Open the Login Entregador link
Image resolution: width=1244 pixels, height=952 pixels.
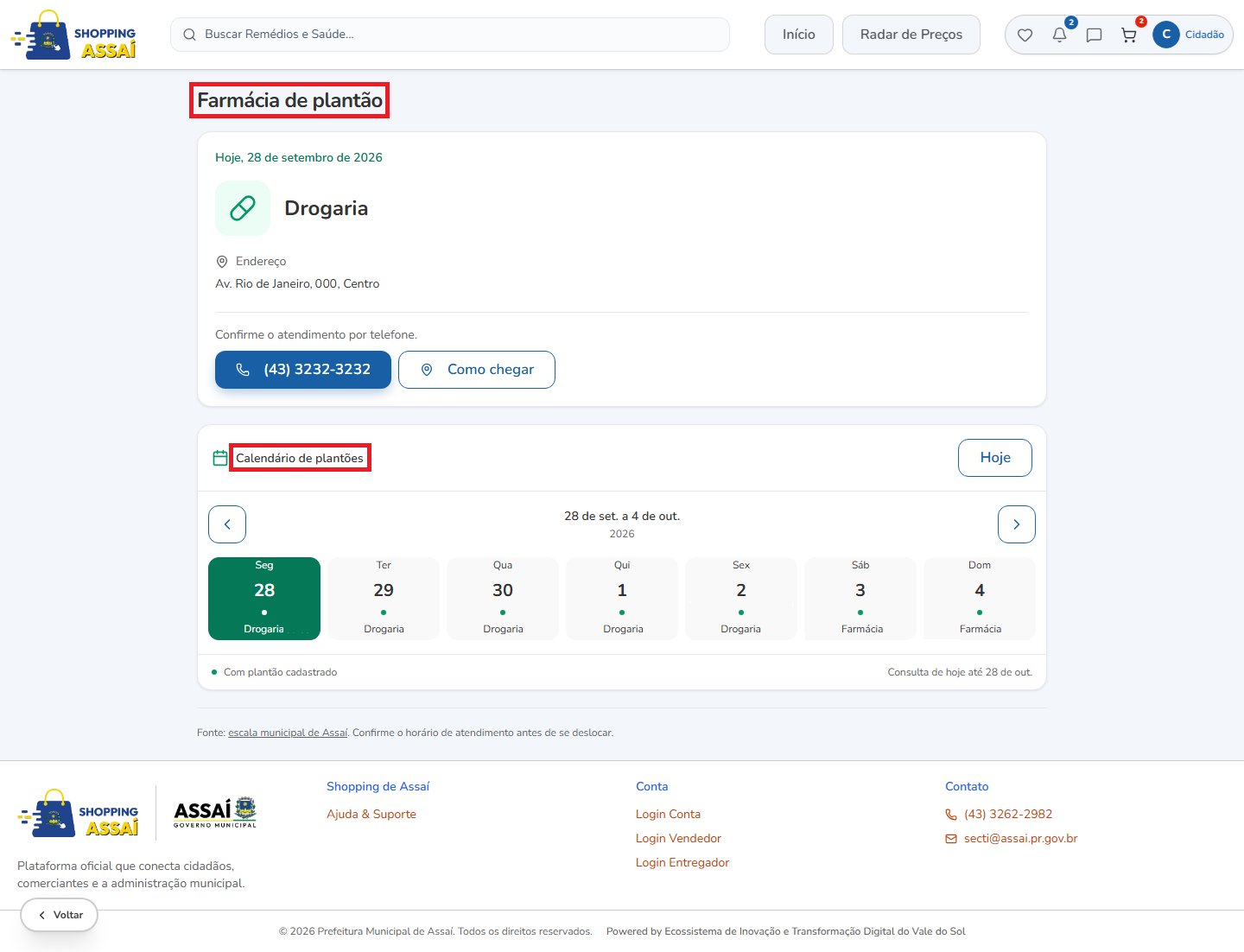(682, 862)
